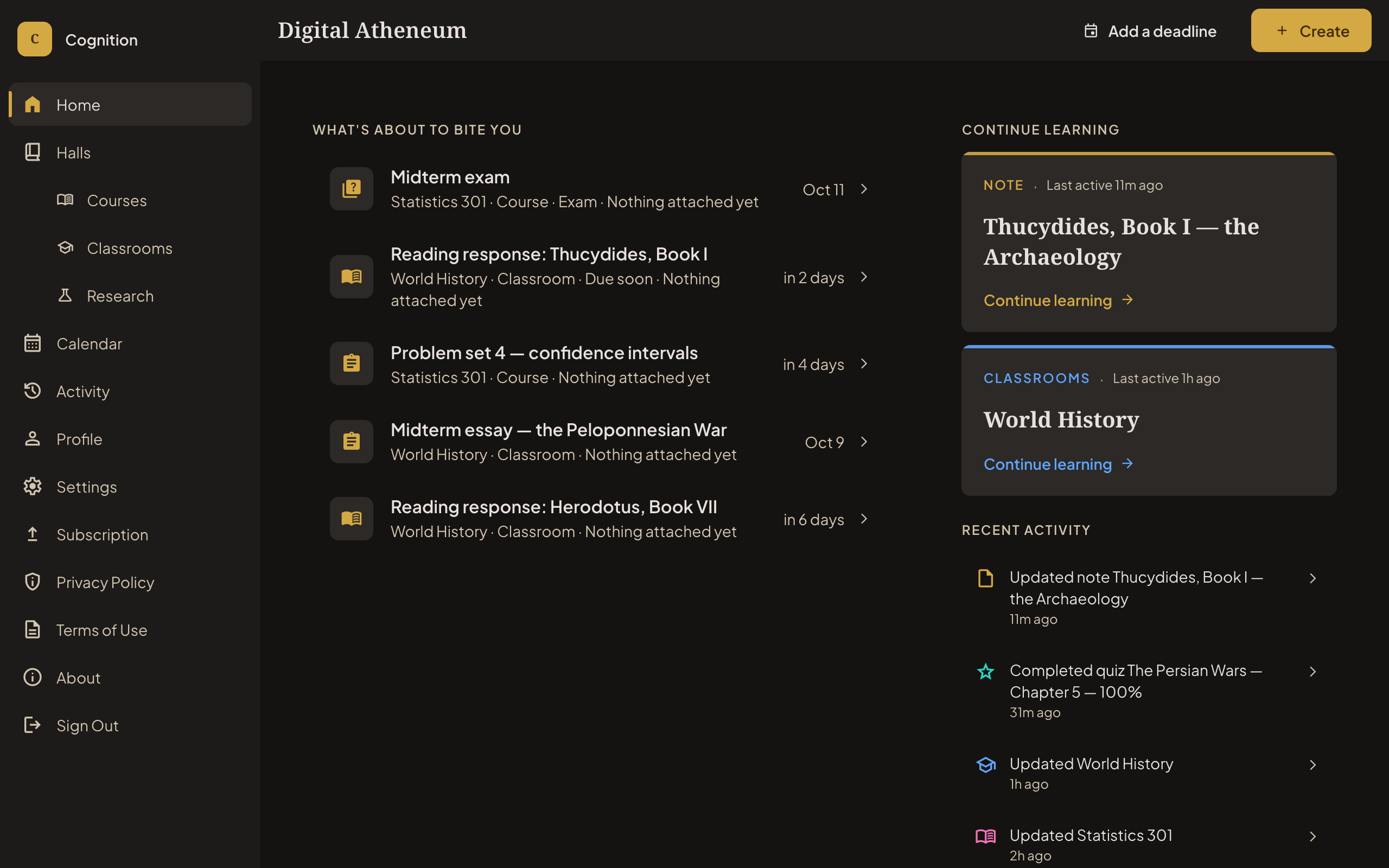Open chevron for Updated World History activity
The width and height of the screenshot is (1389, 868).
click(x=1312, y=765)
